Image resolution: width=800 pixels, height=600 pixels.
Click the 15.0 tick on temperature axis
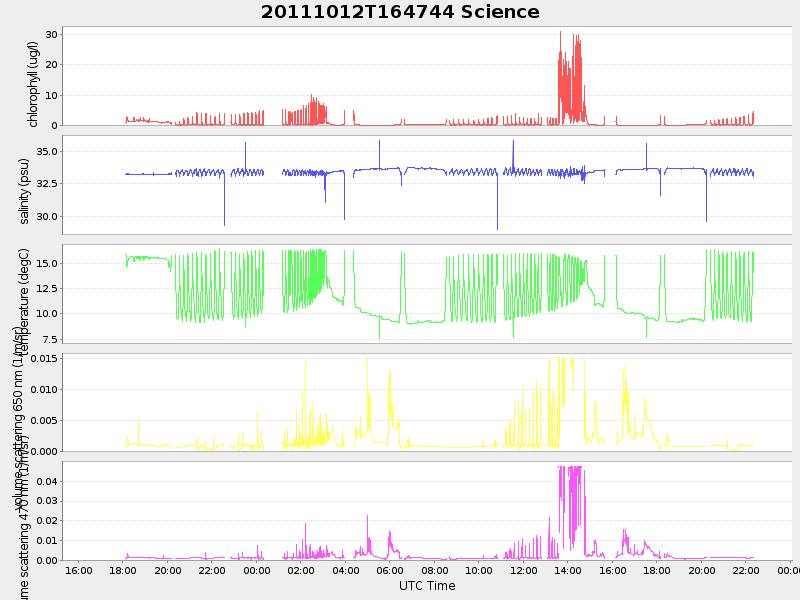[x=47, y=264]
